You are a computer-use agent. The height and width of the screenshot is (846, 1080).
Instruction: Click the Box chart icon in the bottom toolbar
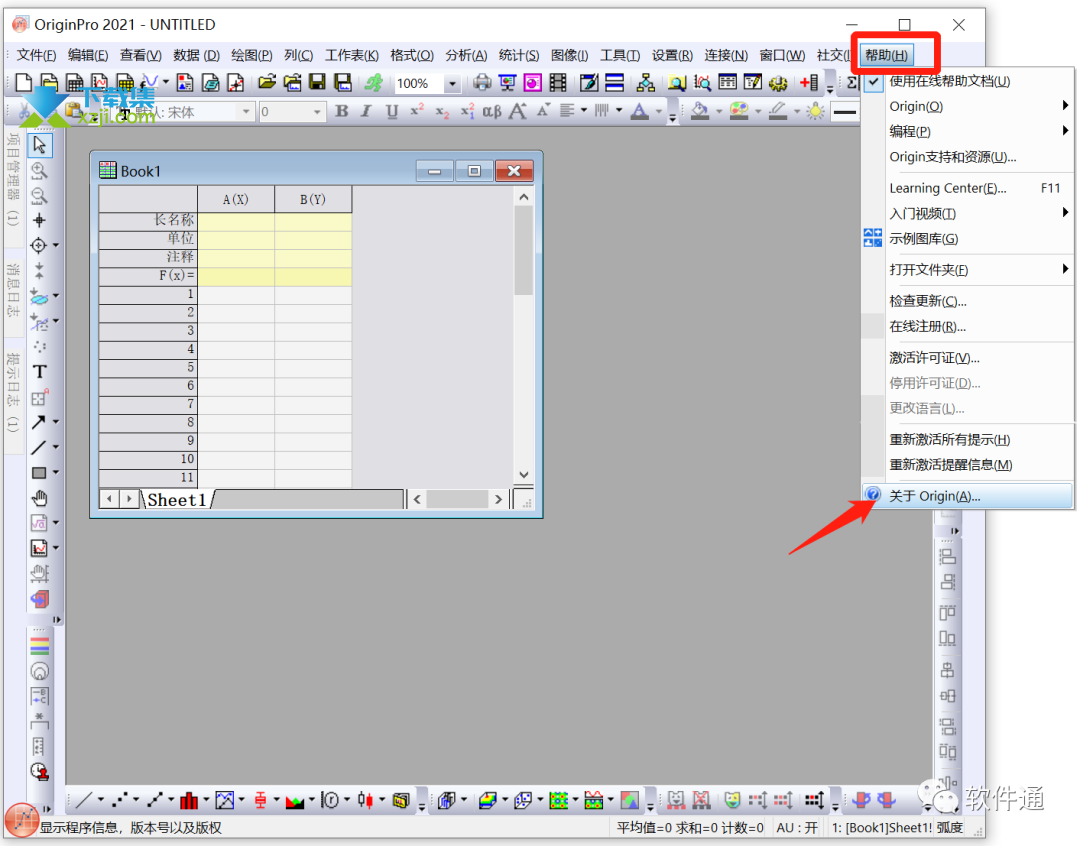point(260,800)
